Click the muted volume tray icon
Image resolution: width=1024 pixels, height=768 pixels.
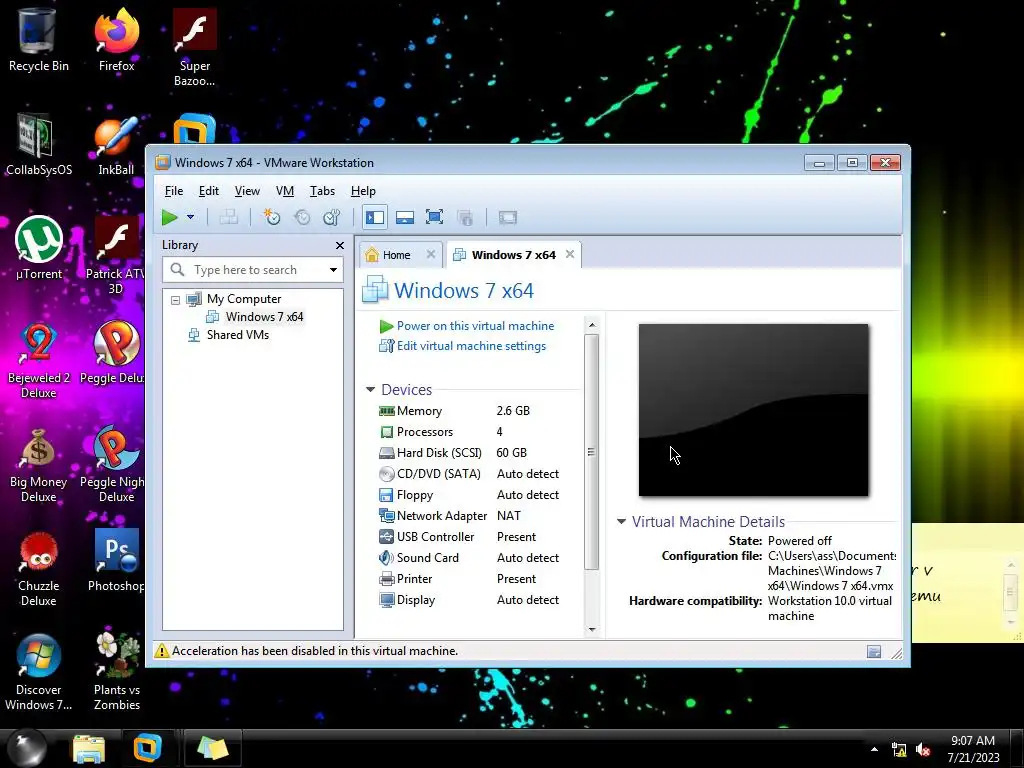(x=923, y=750)
